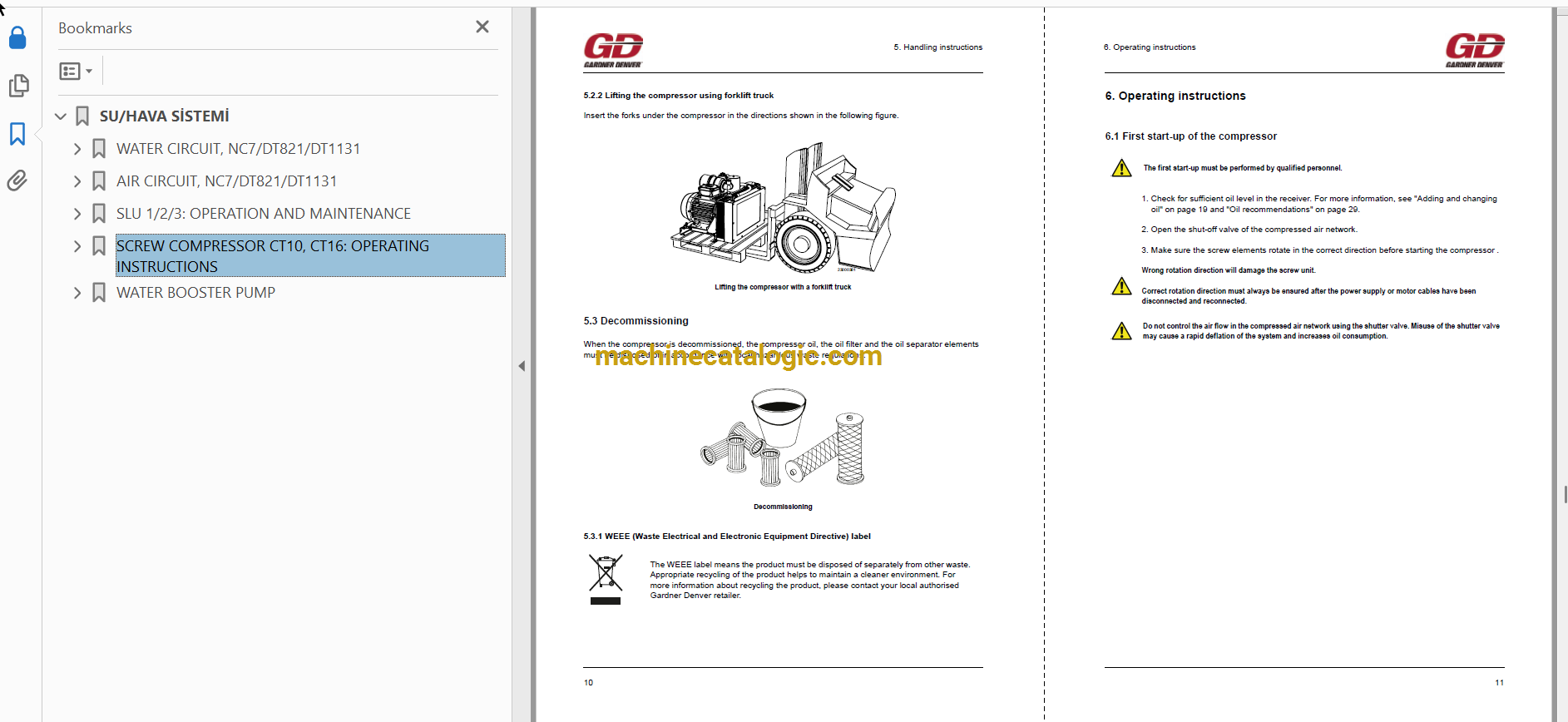Collapse the SU/HAVA SİSTEMİ bookmark tree
Viewport: 1568px width, 722px height.
(61, 116)
